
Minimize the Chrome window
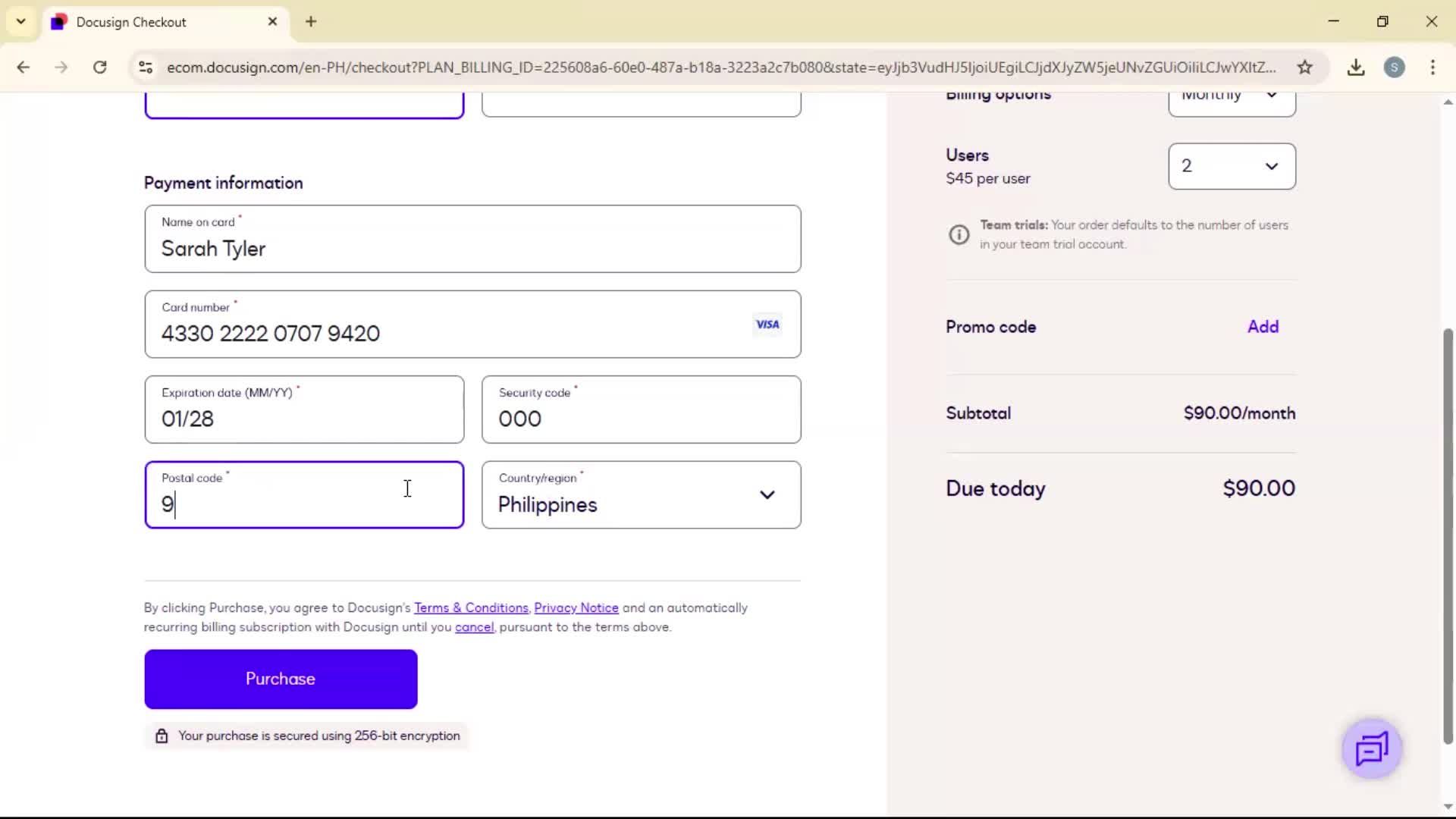(1334, 21)
